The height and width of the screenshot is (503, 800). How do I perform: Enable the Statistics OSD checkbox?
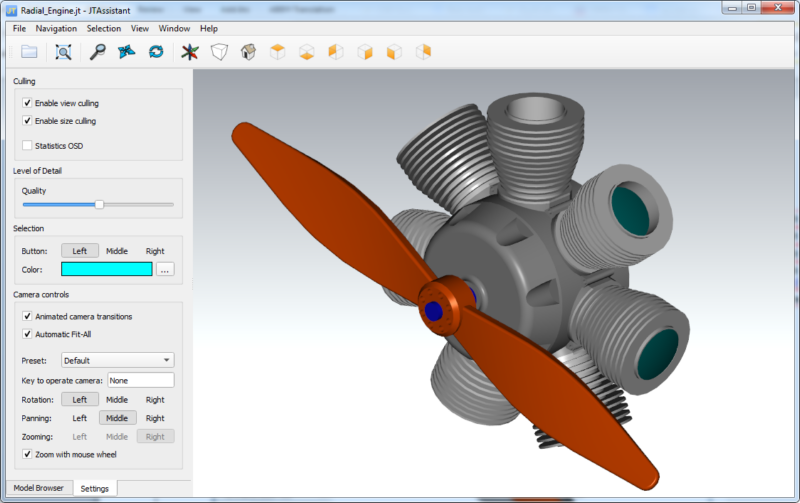coord(27,145)
